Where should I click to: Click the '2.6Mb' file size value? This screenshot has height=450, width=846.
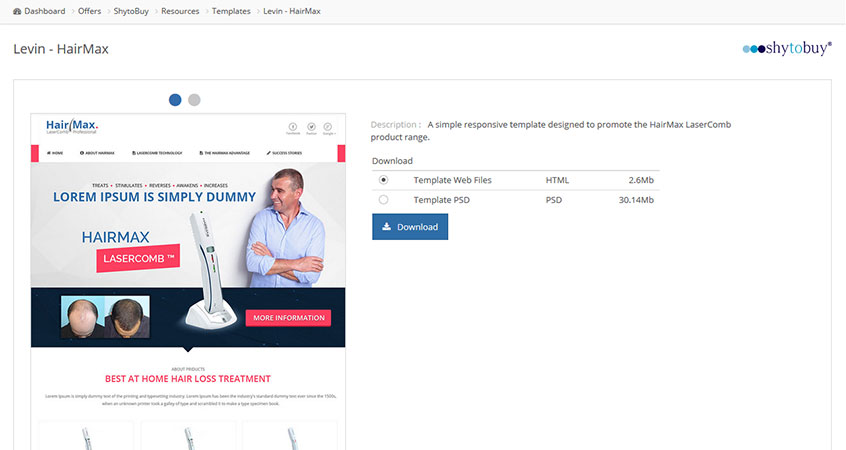click(x=641, y=180)
